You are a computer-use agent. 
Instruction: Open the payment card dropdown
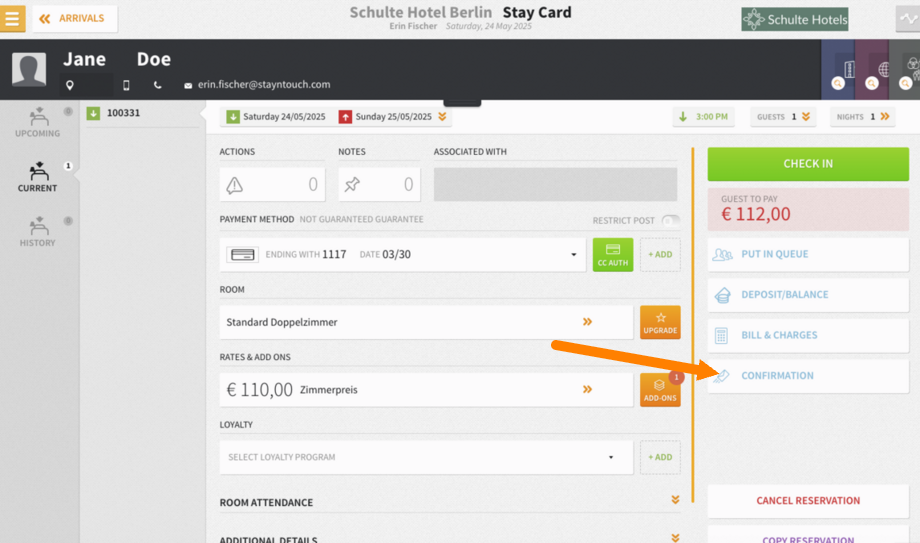tap(573, 254)
